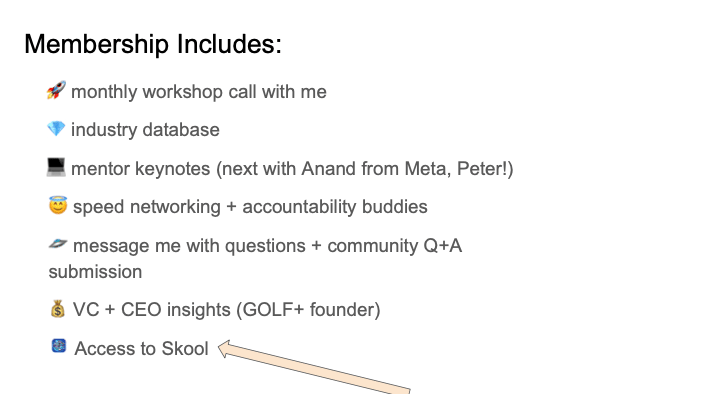Click the industry database line
Image resolution: width=728 pixels, height=394 pixels.
click(x=145, y=130)
